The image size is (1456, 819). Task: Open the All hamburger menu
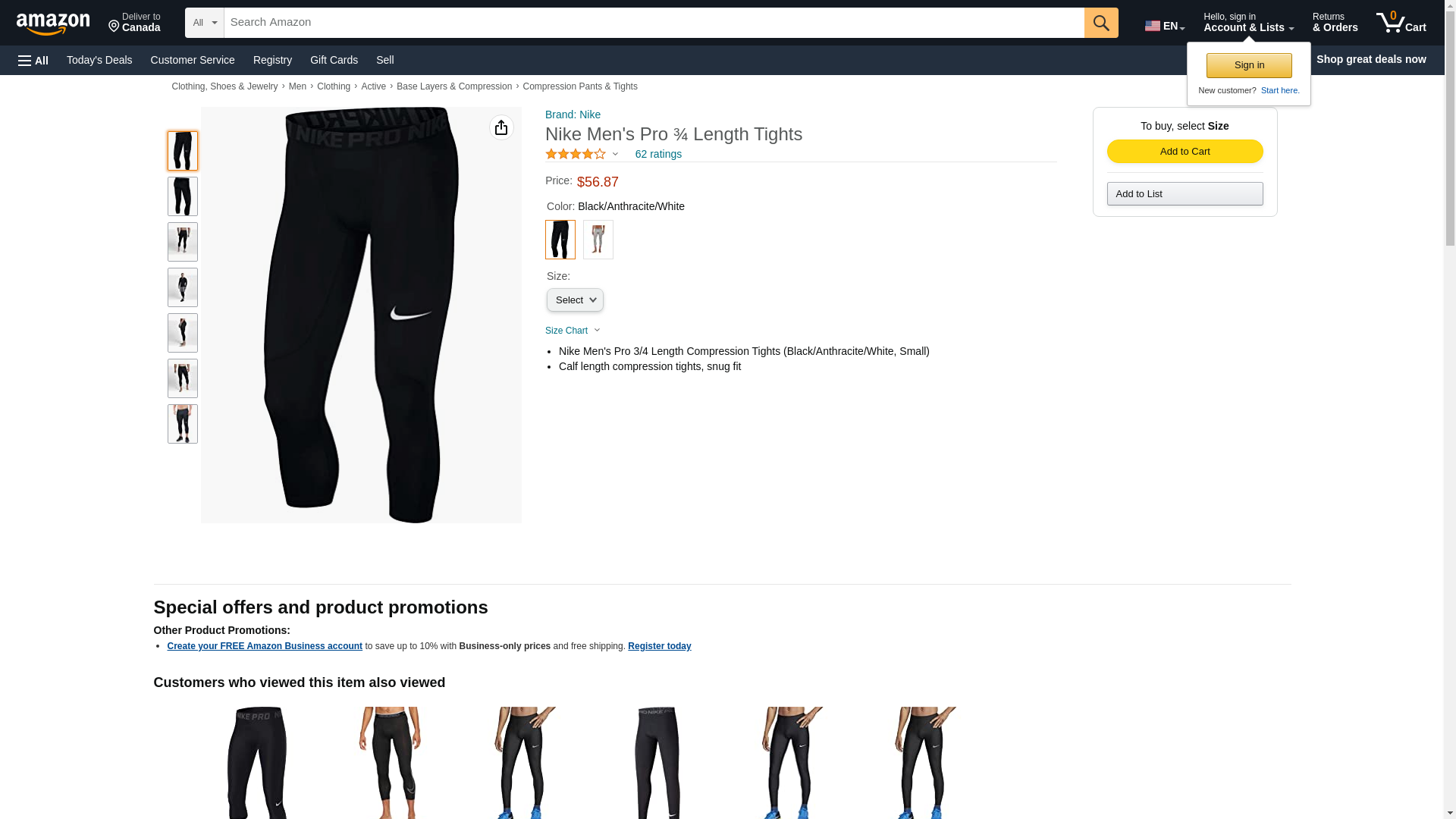coord(33,60)
